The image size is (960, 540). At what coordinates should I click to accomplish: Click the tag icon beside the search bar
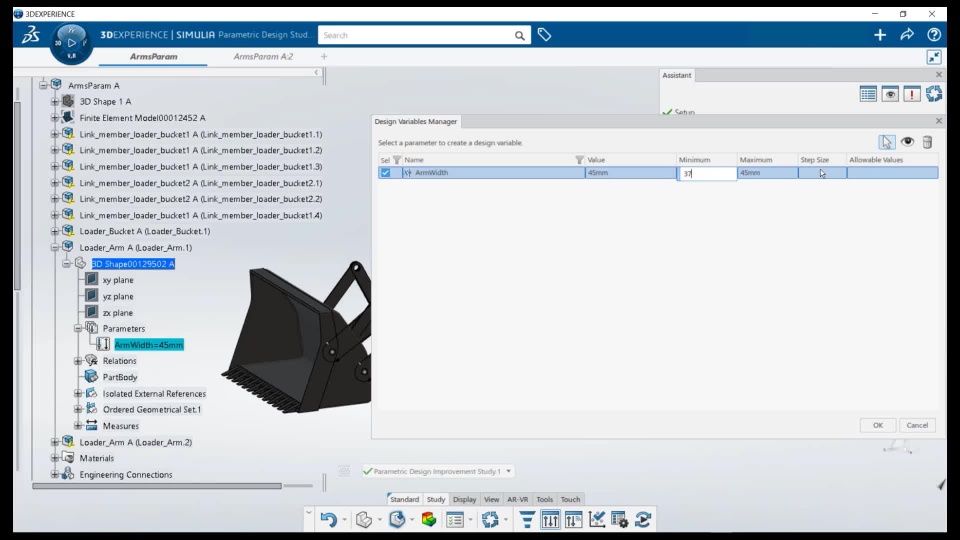pyautogui.click(x=544, y=35)
